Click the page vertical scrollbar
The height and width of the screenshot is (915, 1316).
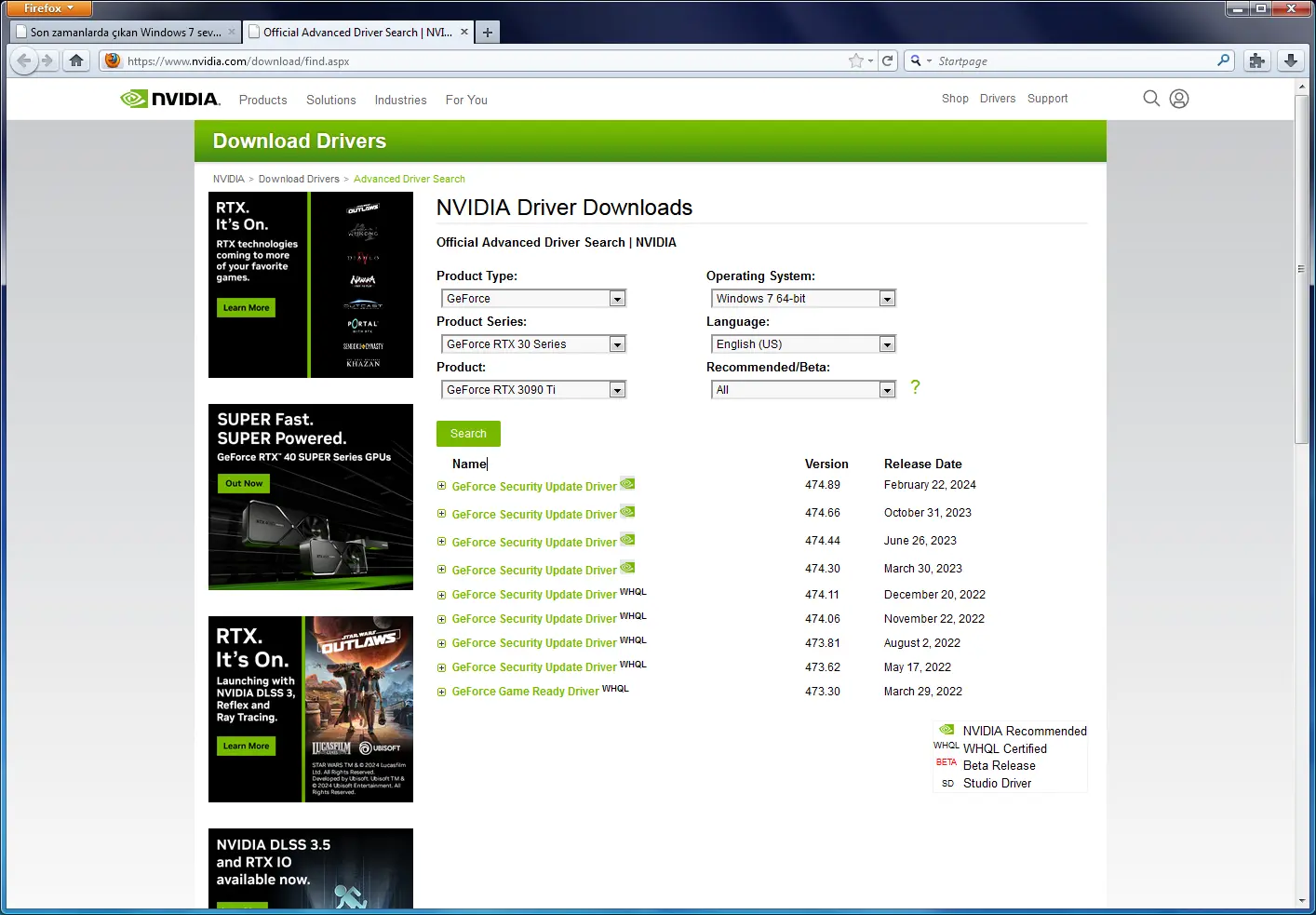tap(1301, 268)
